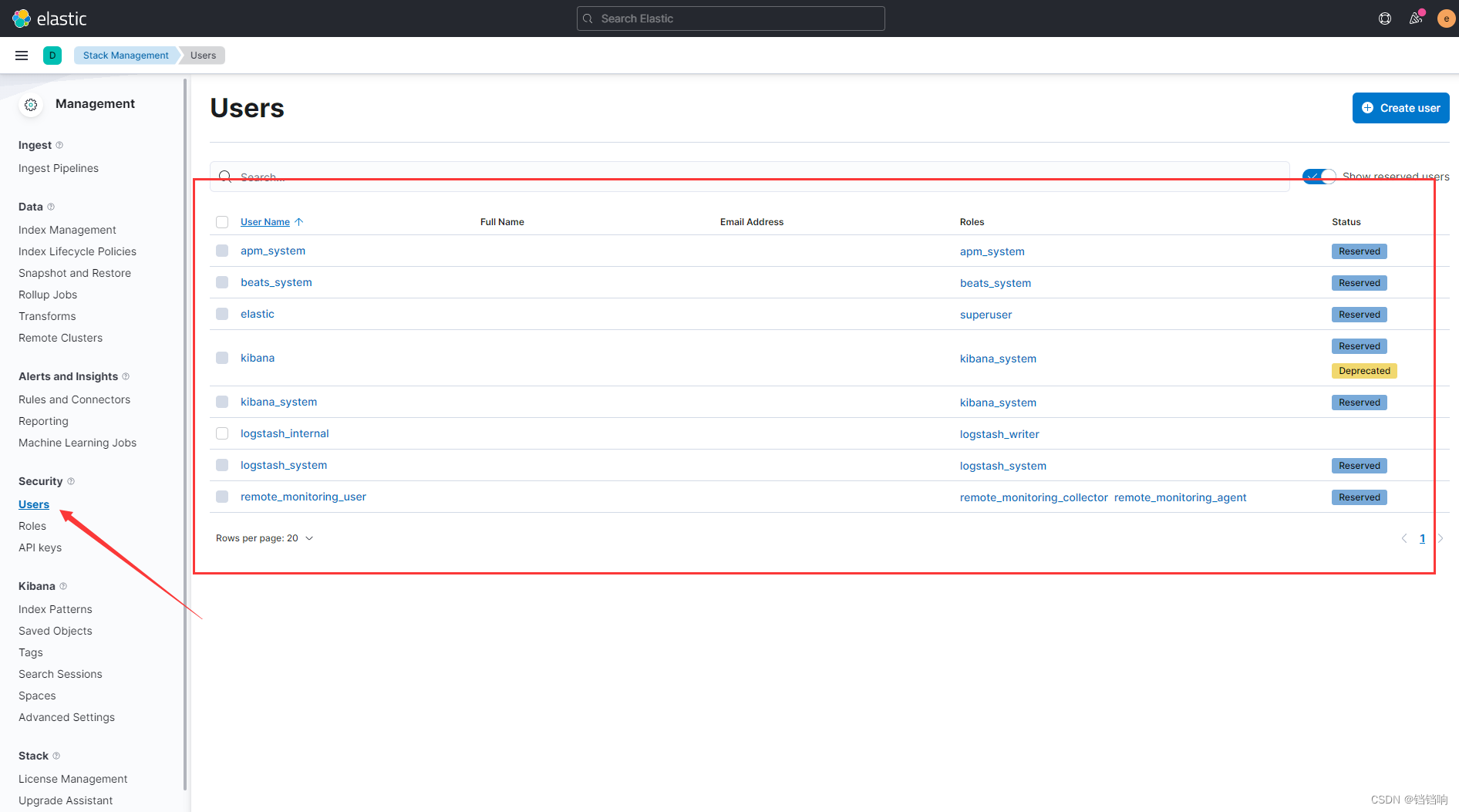Click the Search Elastic field

730,19
